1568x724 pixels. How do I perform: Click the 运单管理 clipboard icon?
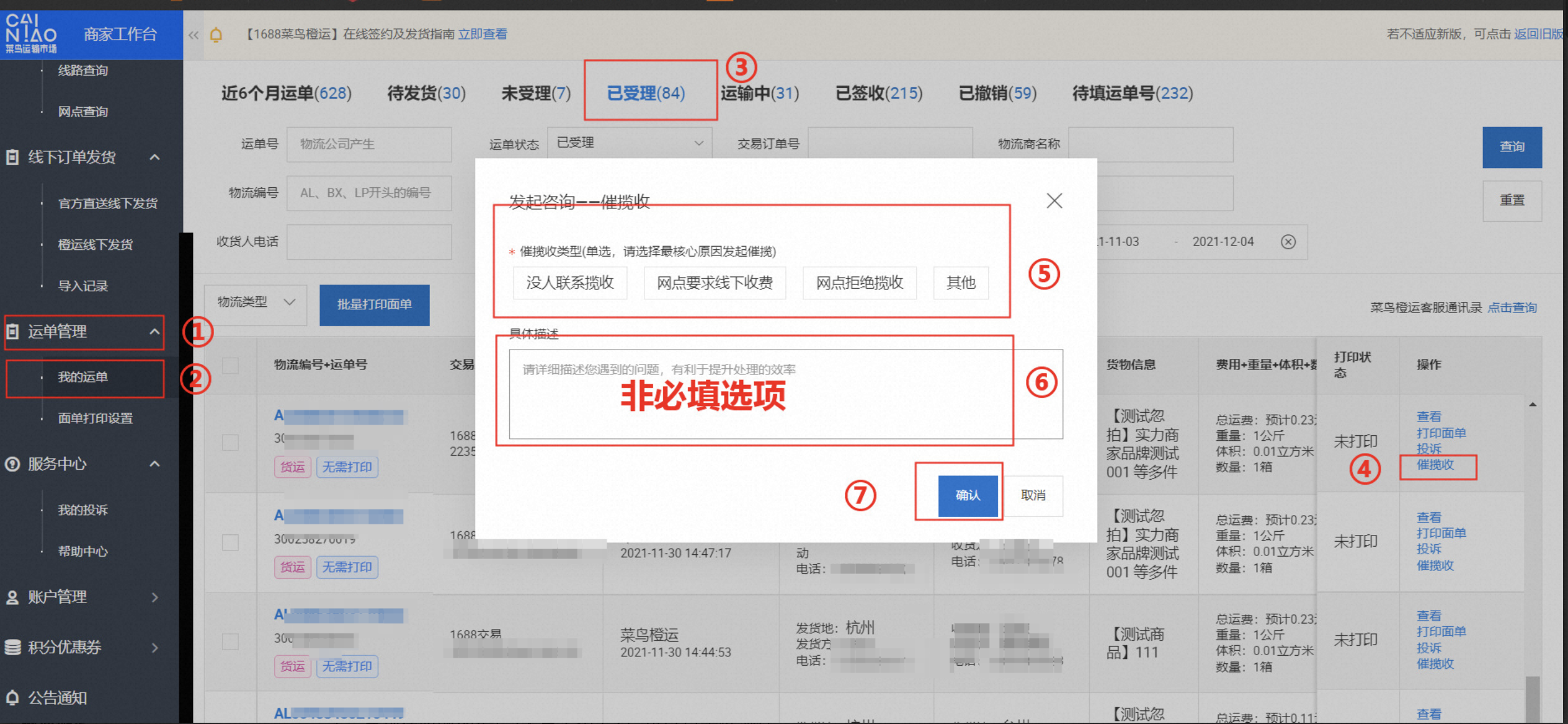click(x=12, y=332)
